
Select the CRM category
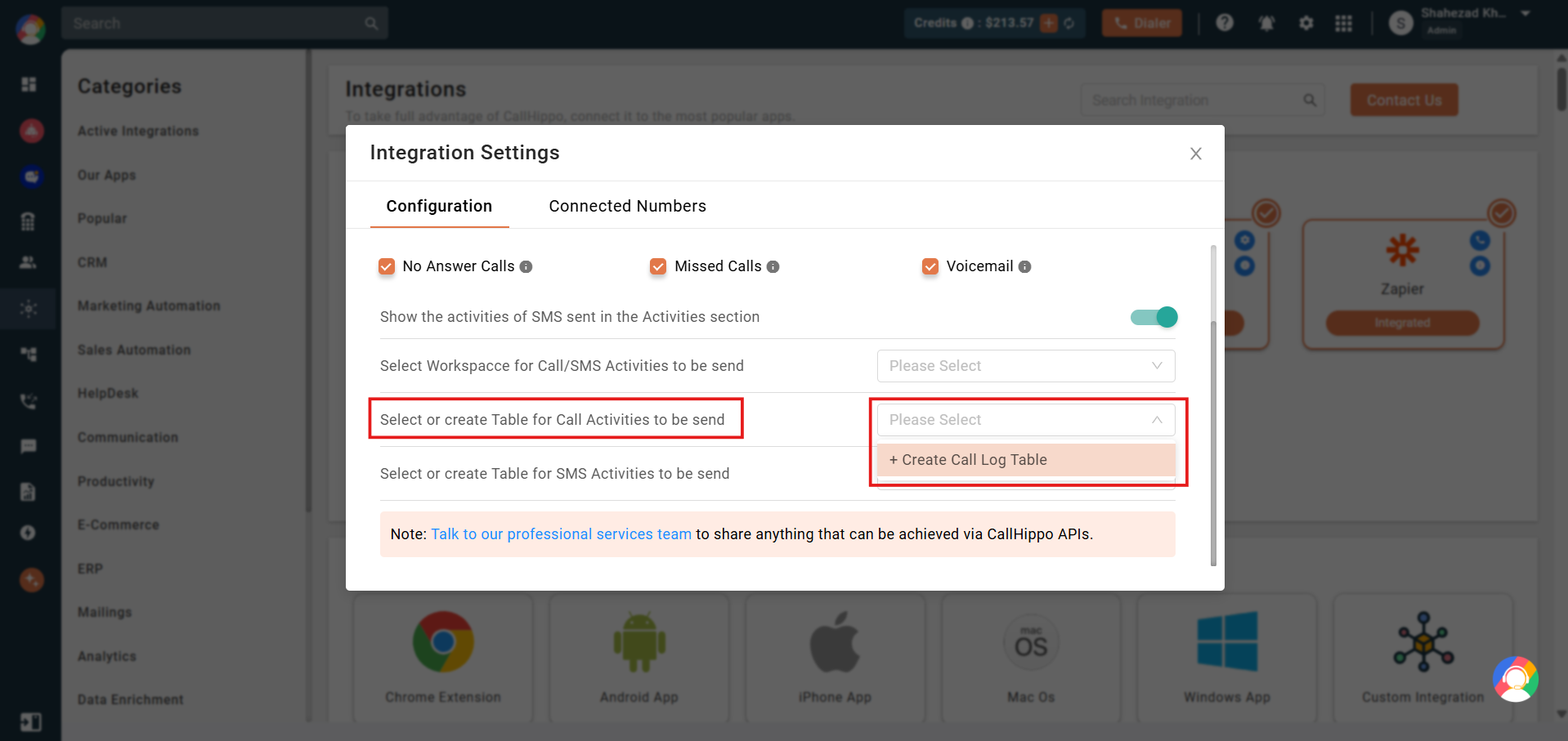click(x=92, y=262)
